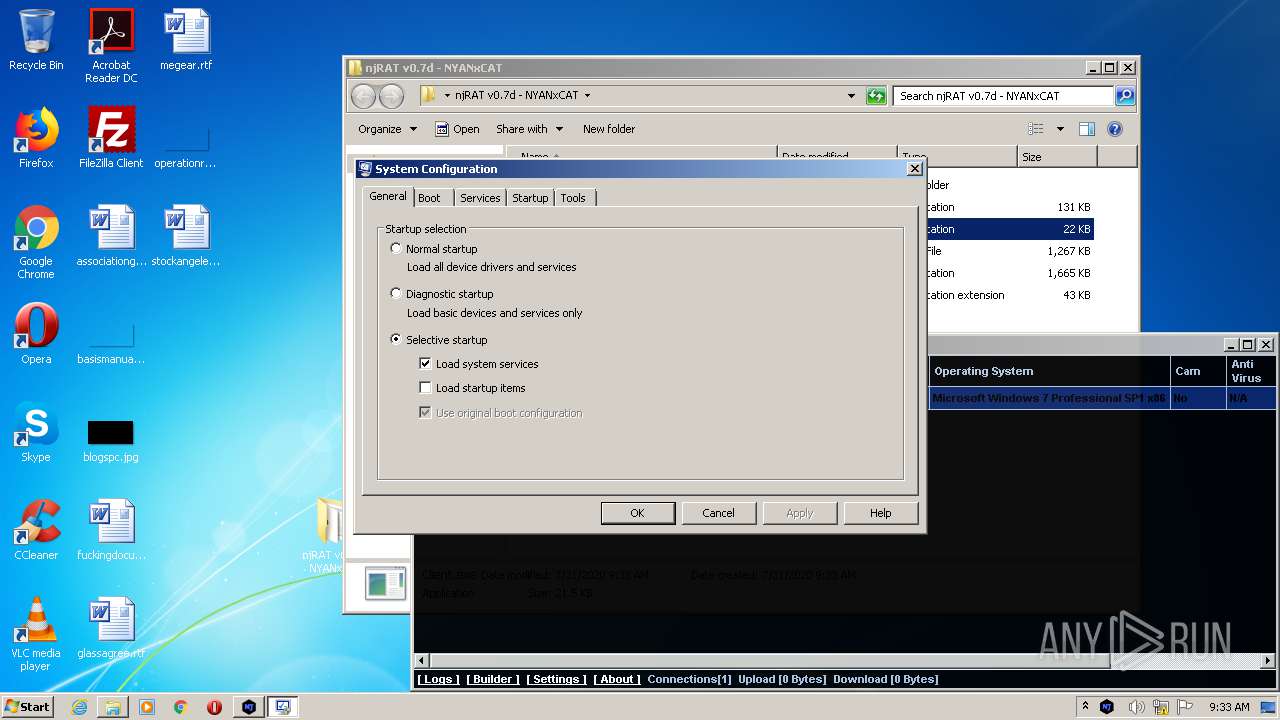The width and height of the screenshot is (1280, 720).
Task: Show hidden system tray icons
Action: [1085, 707]
